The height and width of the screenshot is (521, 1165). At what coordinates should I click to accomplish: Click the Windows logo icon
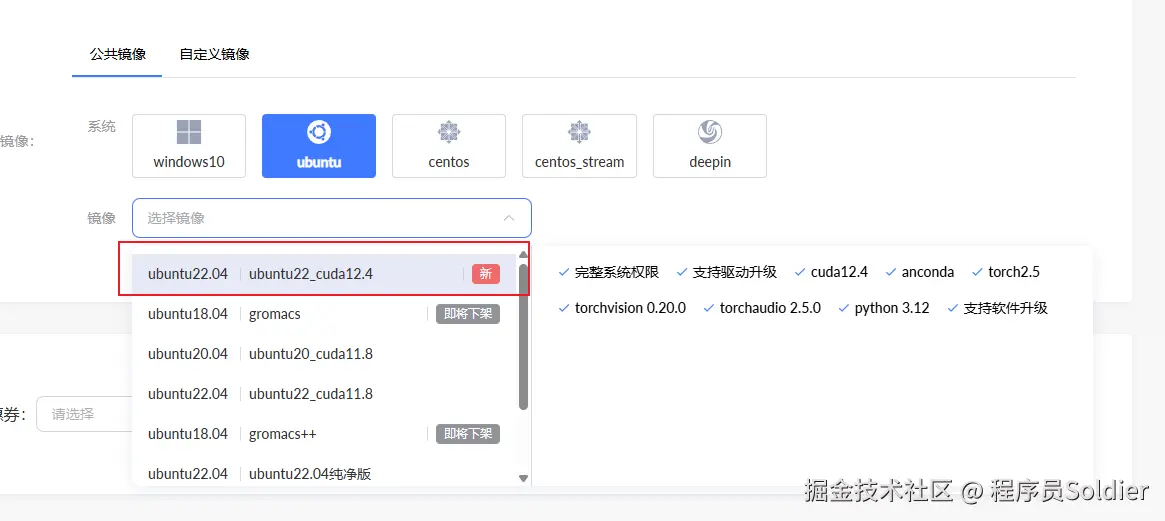pos(189,132)
